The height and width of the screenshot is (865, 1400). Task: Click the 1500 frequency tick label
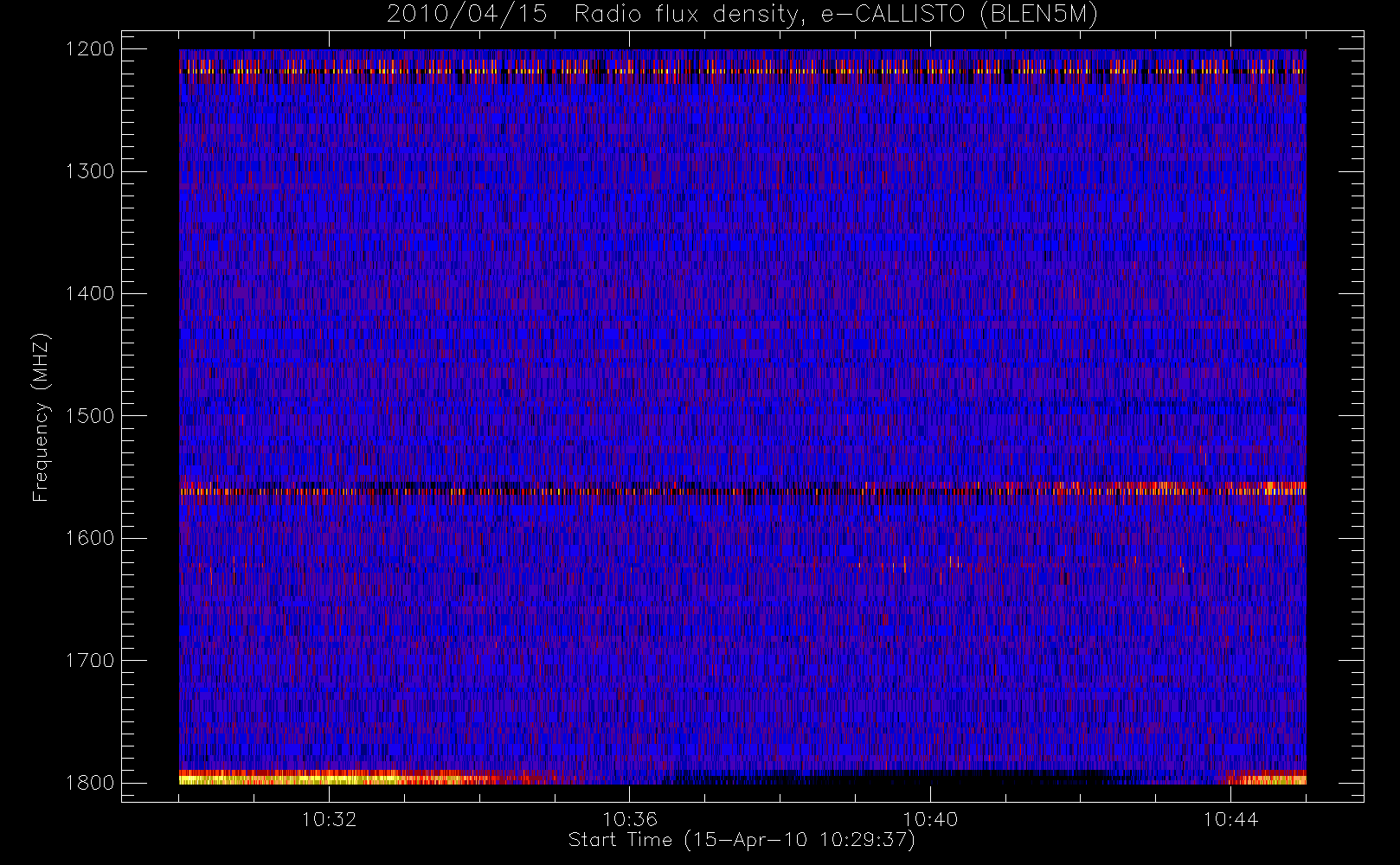90,416
